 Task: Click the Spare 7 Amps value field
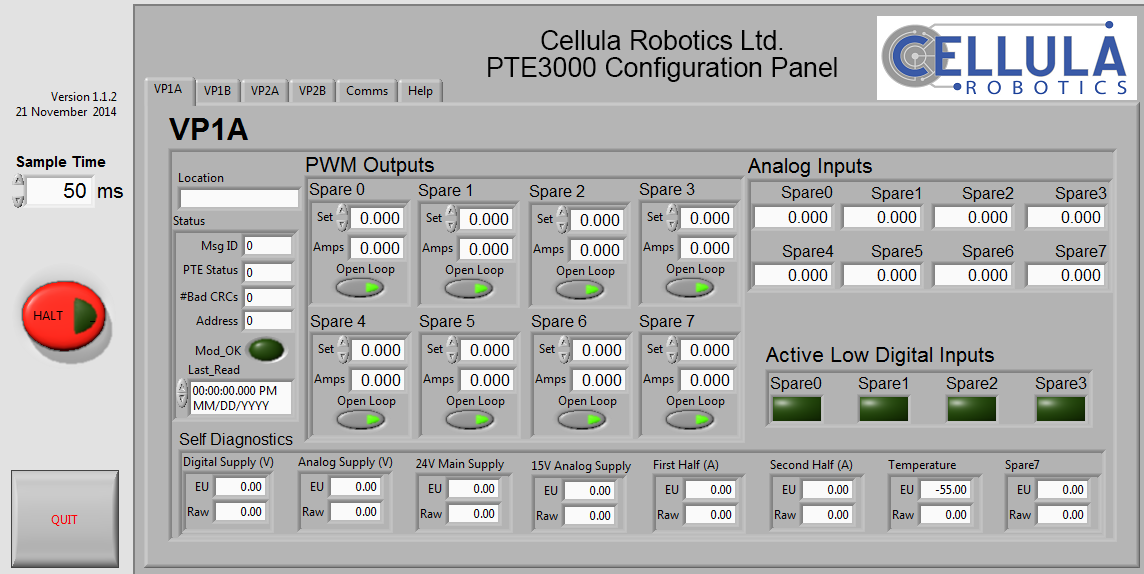coord(707,380)
